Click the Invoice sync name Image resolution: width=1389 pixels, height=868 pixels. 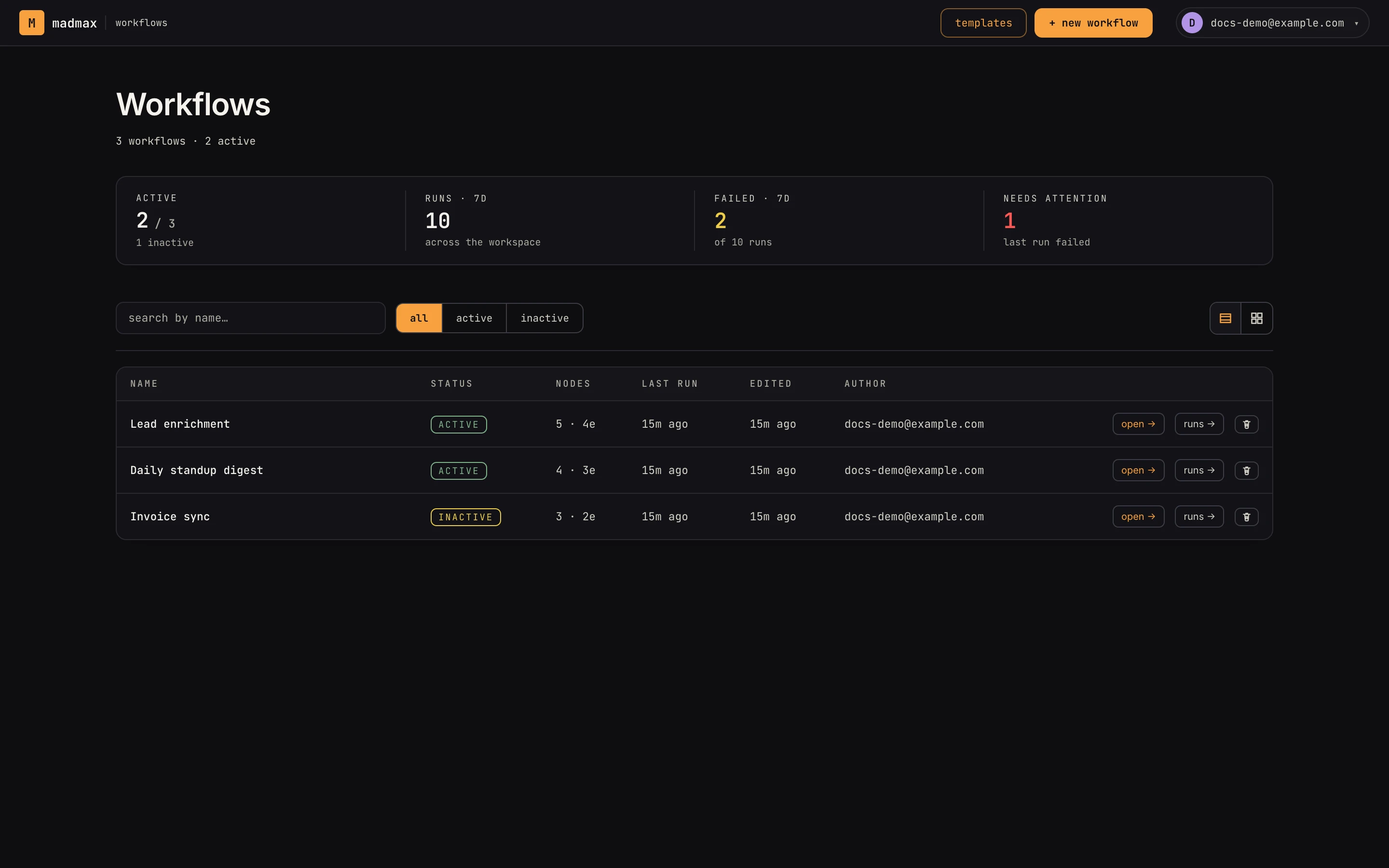170,516
